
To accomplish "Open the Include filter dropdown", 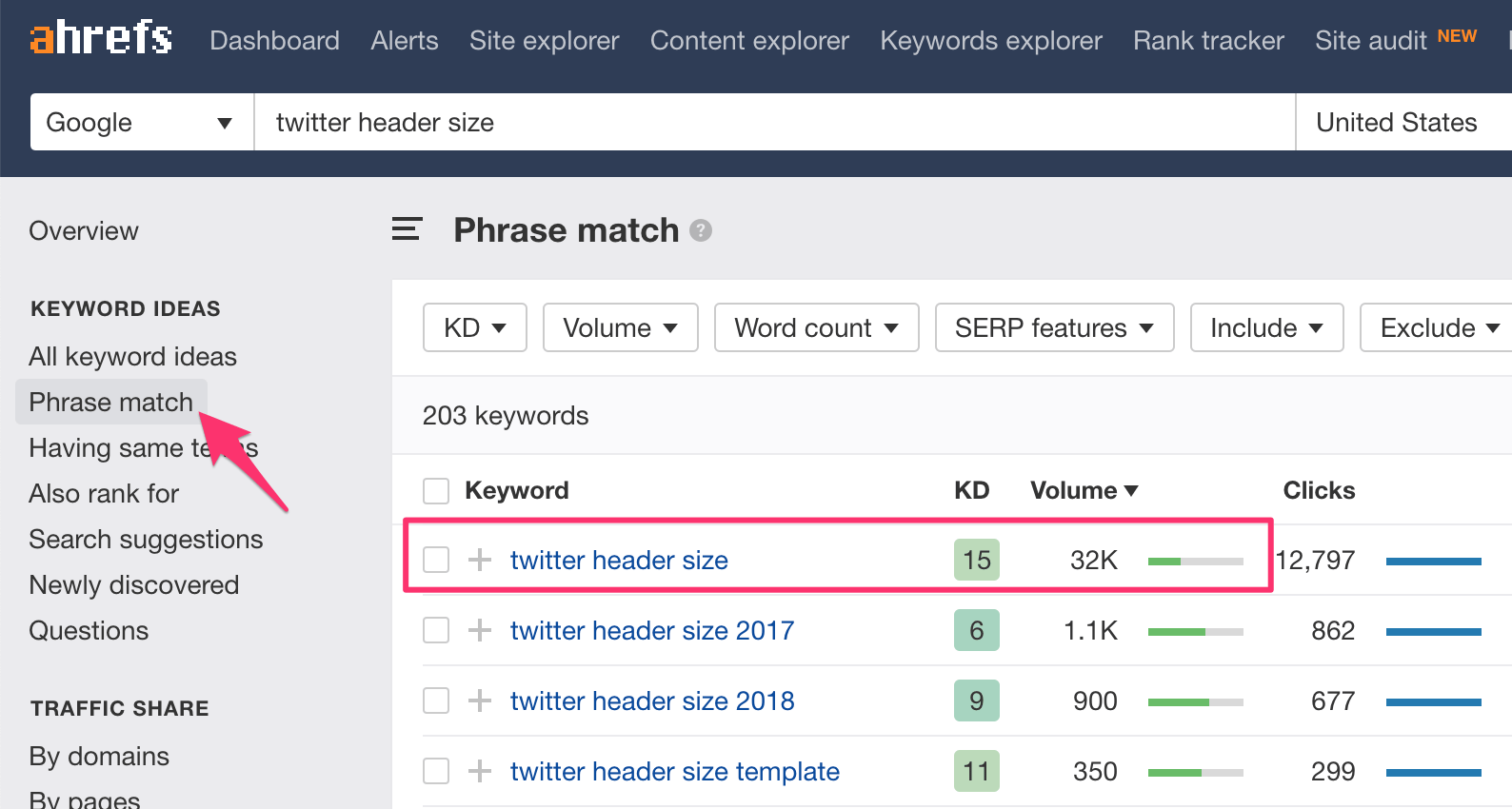I will click(x=1267, y=327).
